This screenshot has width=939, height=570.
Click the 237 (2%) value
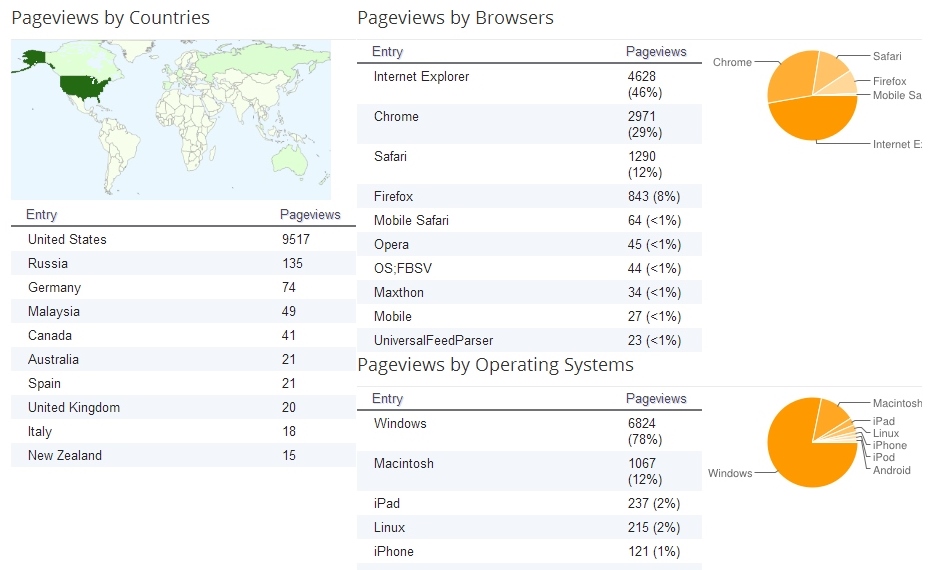[x=654, y=504]
